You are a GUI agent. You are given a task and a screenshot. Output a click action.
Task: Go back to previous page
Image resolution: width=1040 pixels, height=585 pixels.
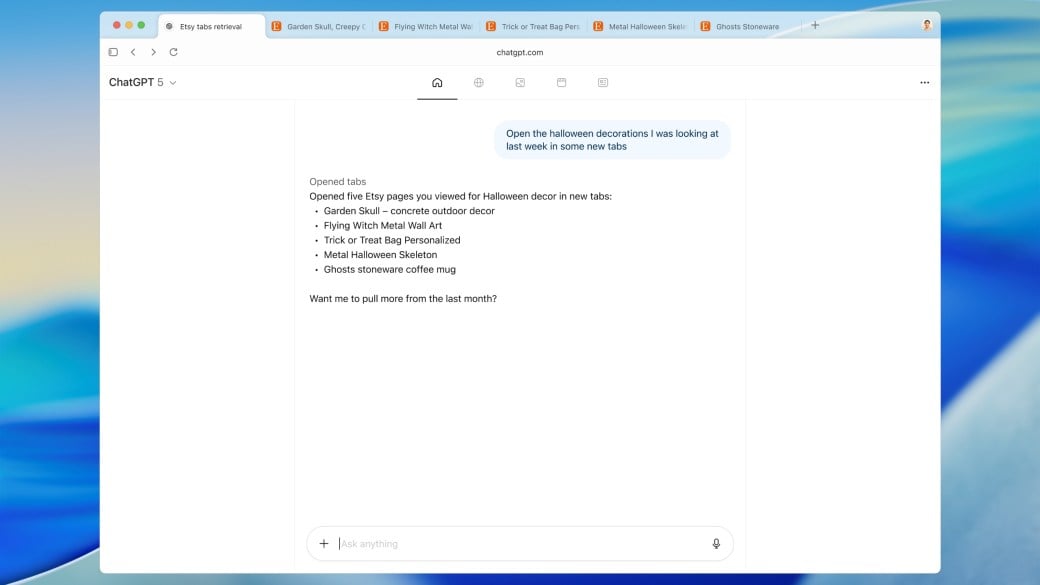[x=133, y=52]
